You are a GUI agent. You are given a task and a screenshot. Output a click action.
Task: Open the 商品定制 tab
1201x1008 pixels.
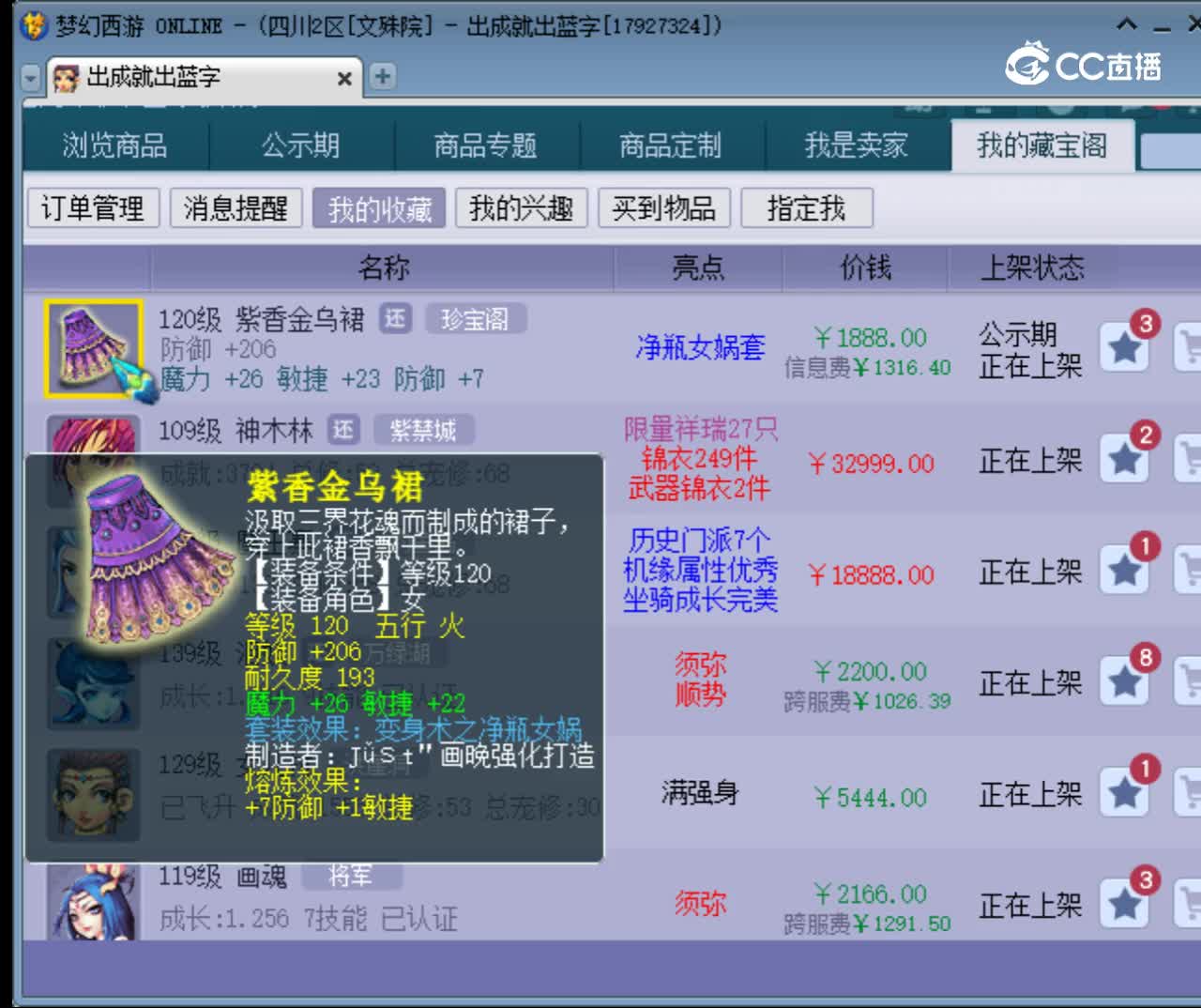pos(670,145)
